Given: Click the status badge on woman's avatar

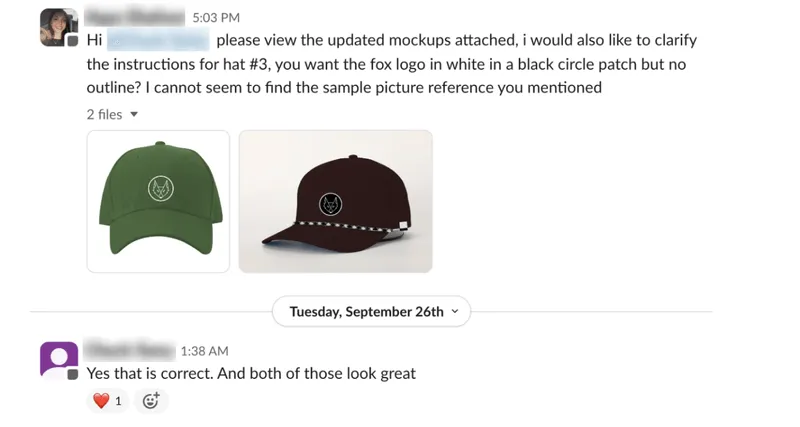Looking at the screenshot, I should 73,41.
